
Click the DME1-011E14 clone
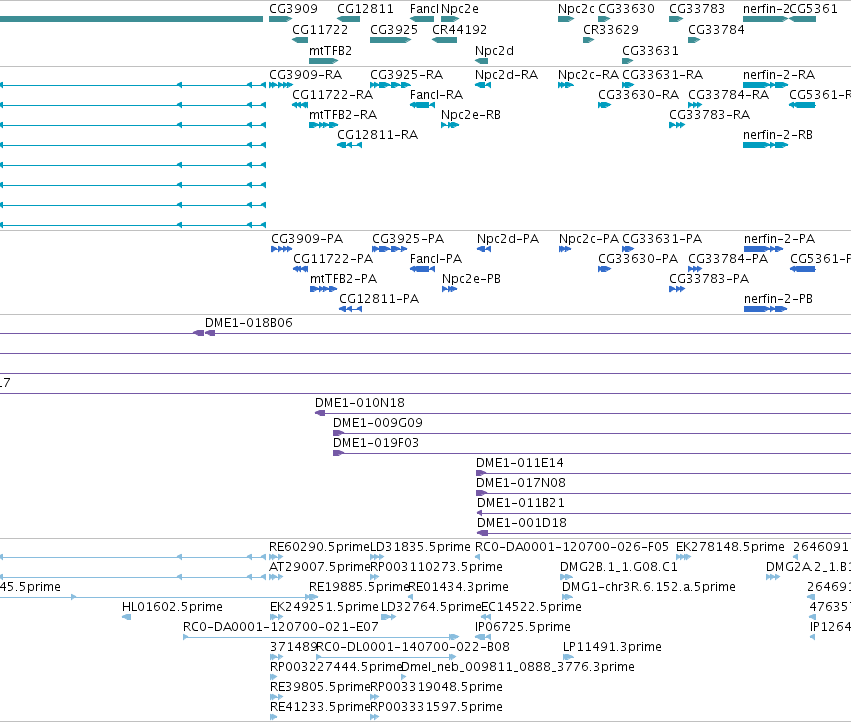pyautogui.click(x=663, y=473)
